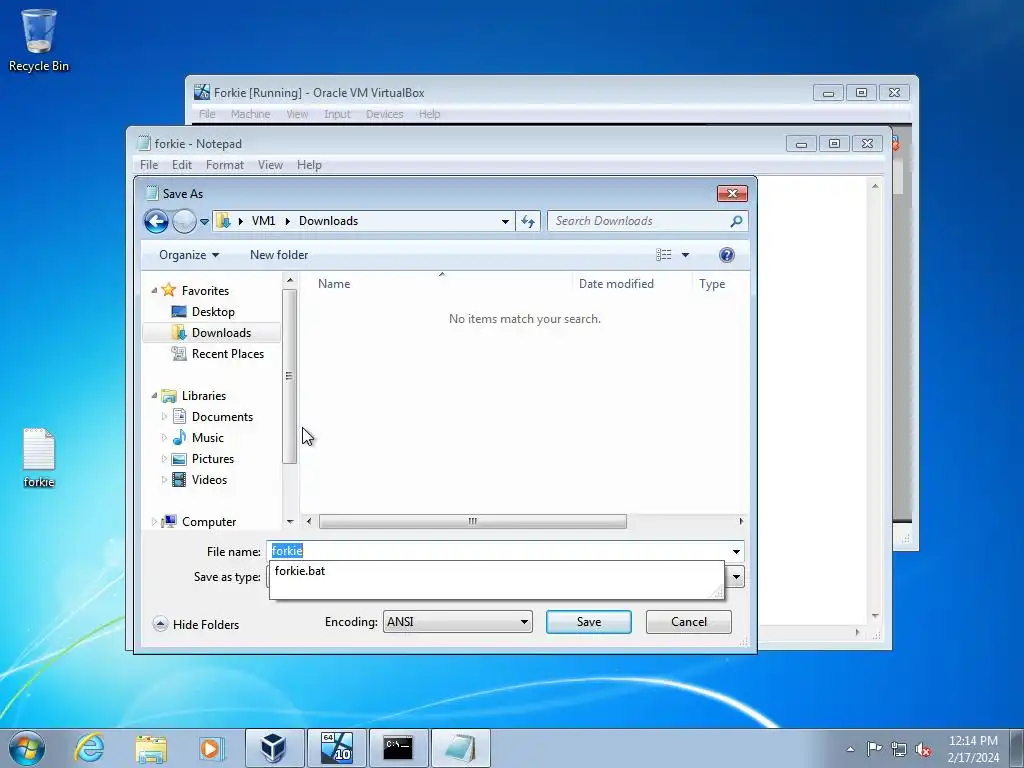
Task: Launch Internet Explorer from taskbar
Action: [89, 748]
